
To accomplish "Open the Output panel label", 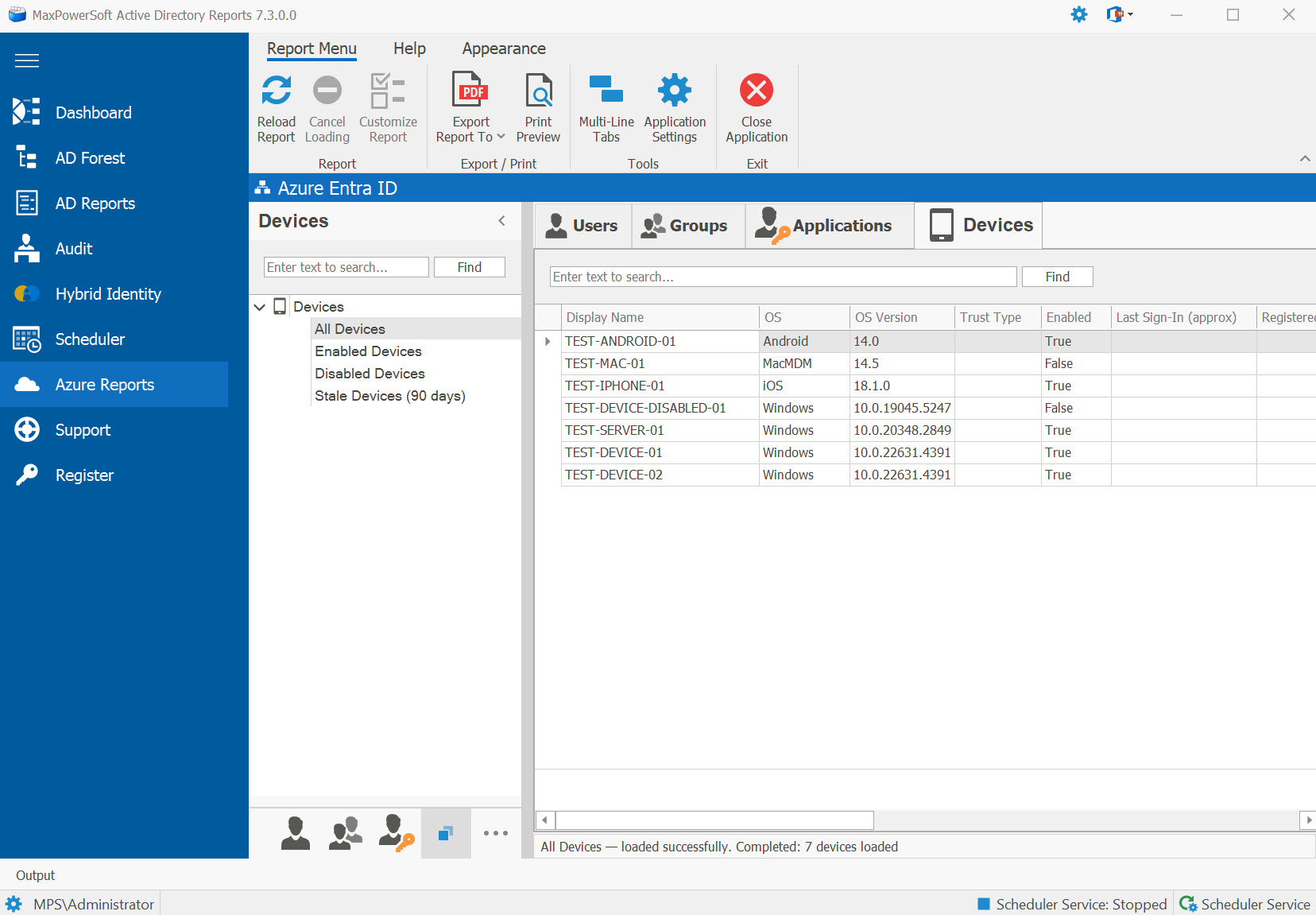I will click(36, 875).
